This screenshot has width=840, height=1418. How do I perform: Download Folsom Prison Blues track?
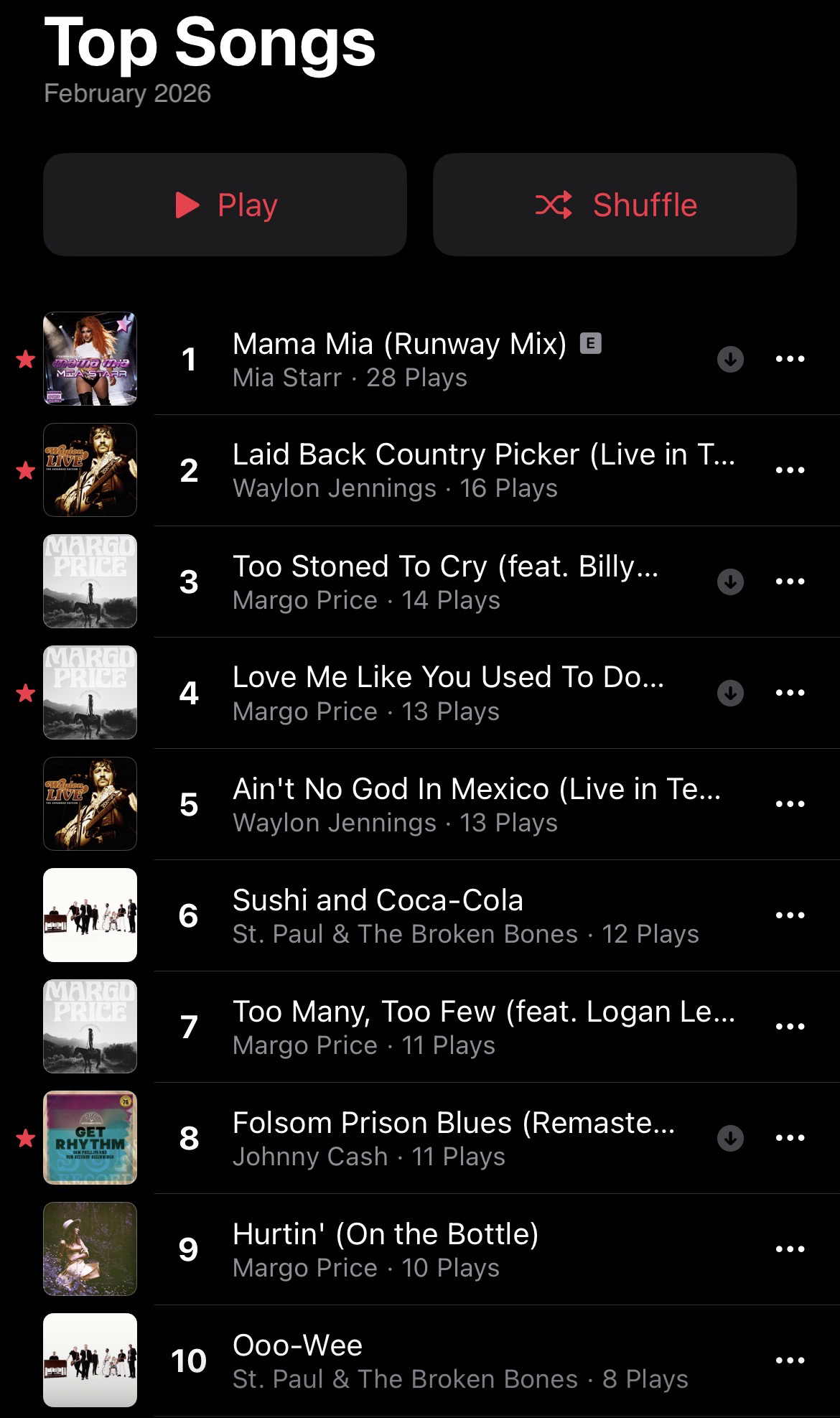[730, 1138]
